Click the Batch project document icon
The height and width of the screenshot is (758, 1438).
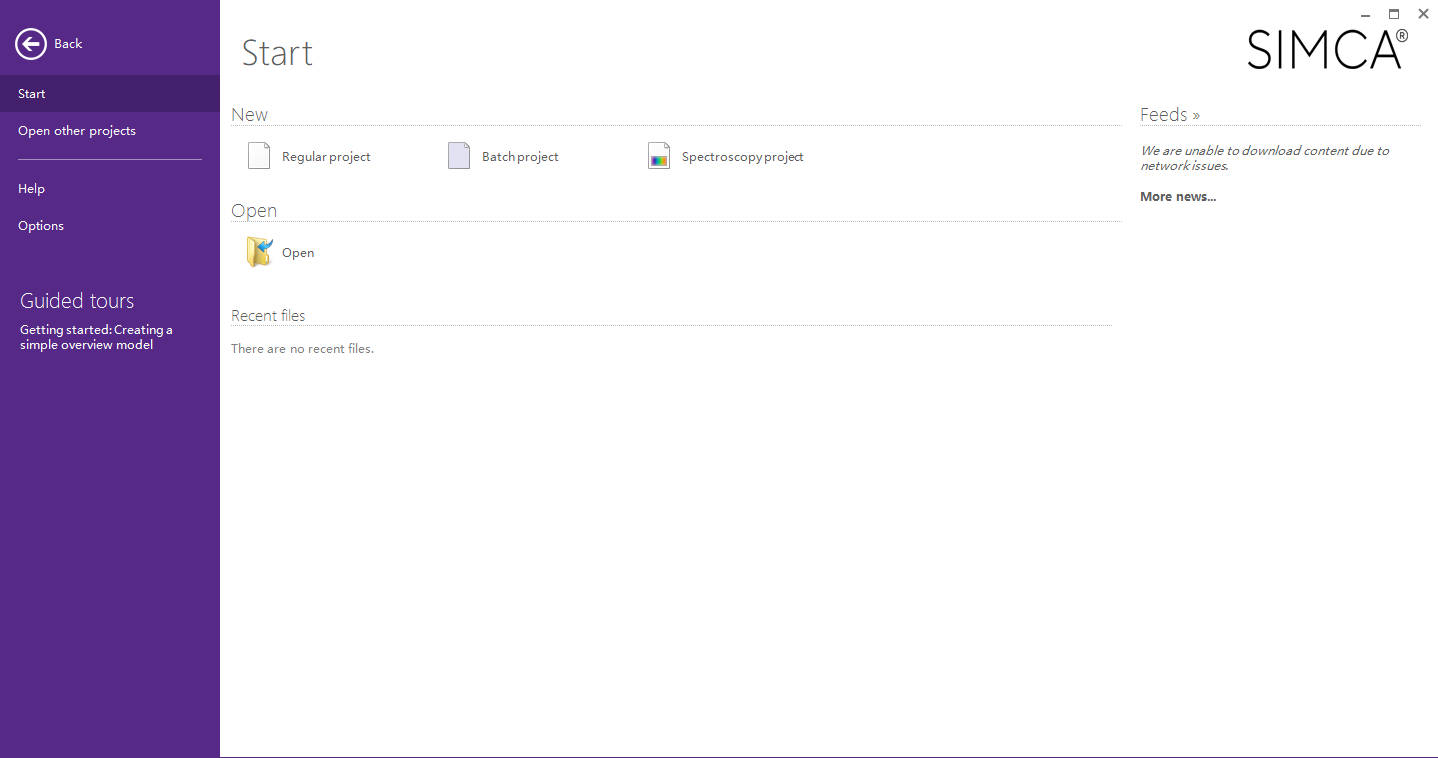tap(459, 156)
